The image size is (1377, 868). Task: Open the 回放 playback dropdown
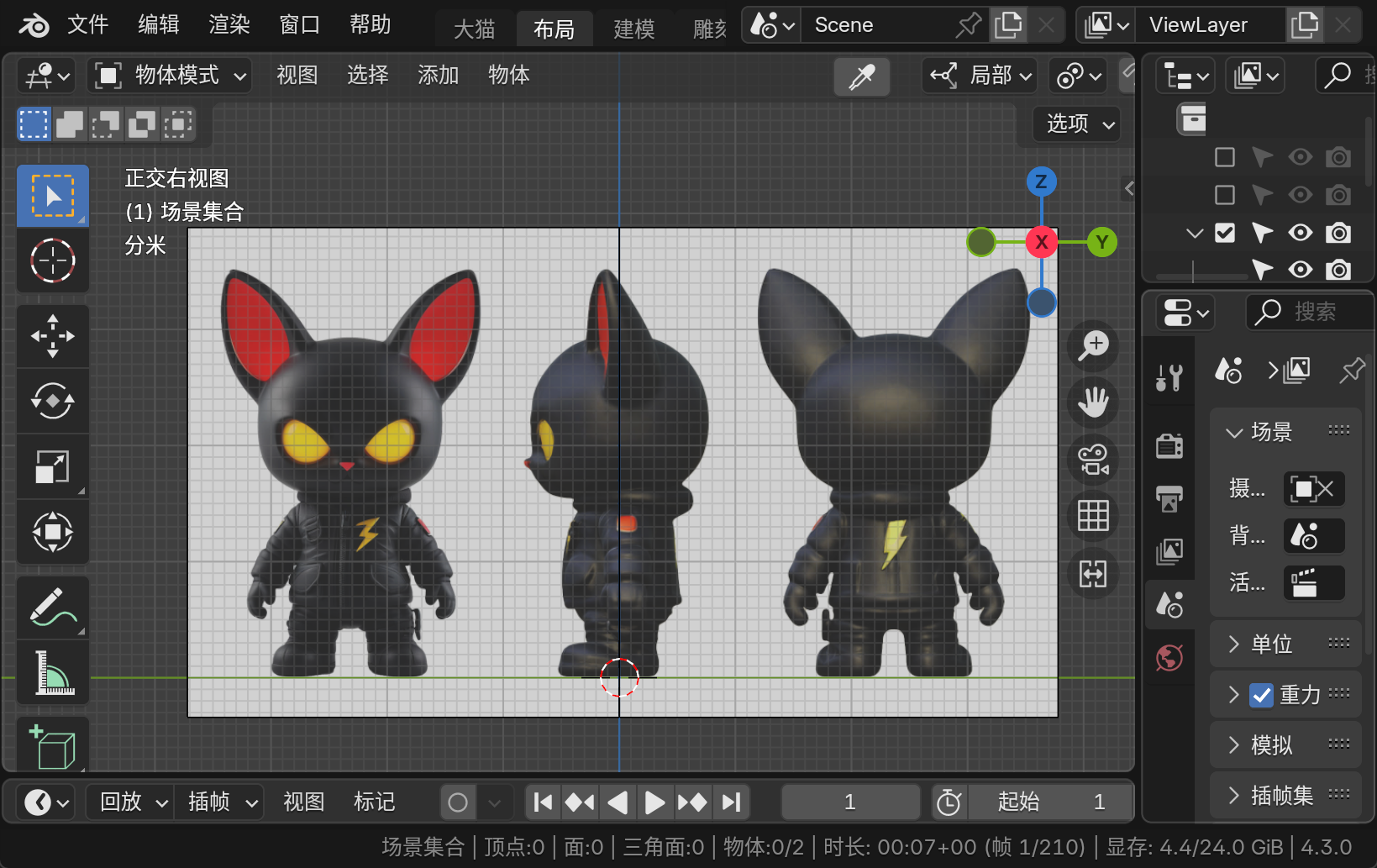[x=129, y=802]
